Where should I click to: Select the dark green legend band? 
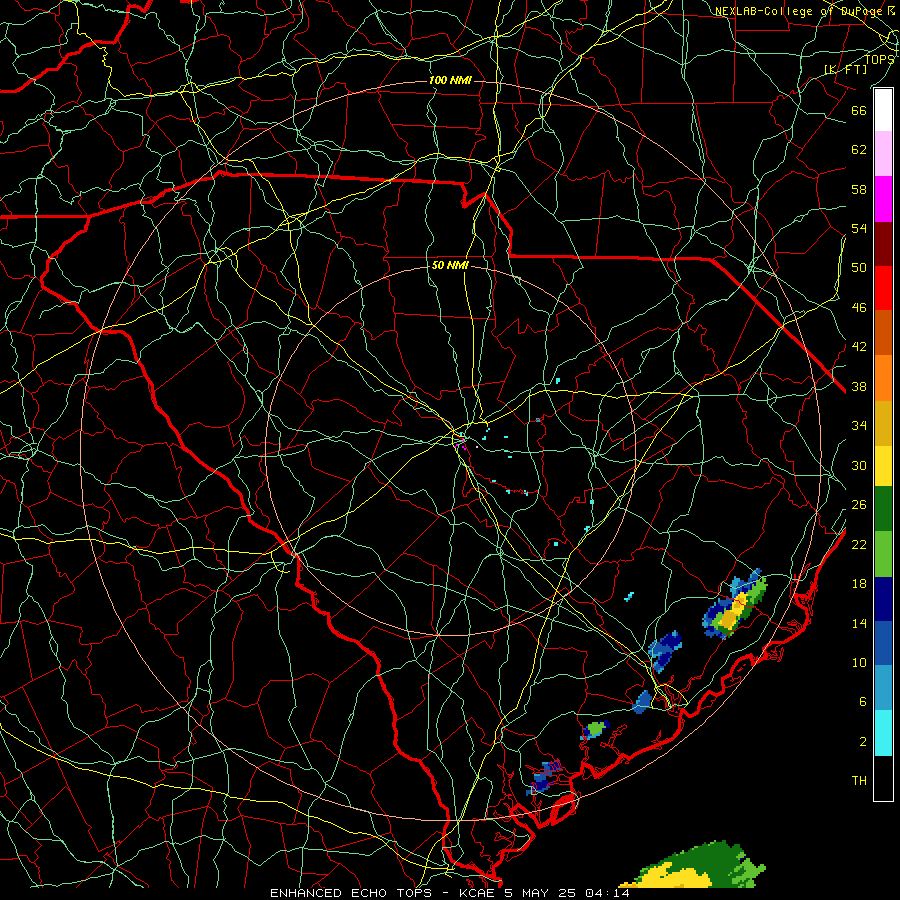click(x=883, y=509)
